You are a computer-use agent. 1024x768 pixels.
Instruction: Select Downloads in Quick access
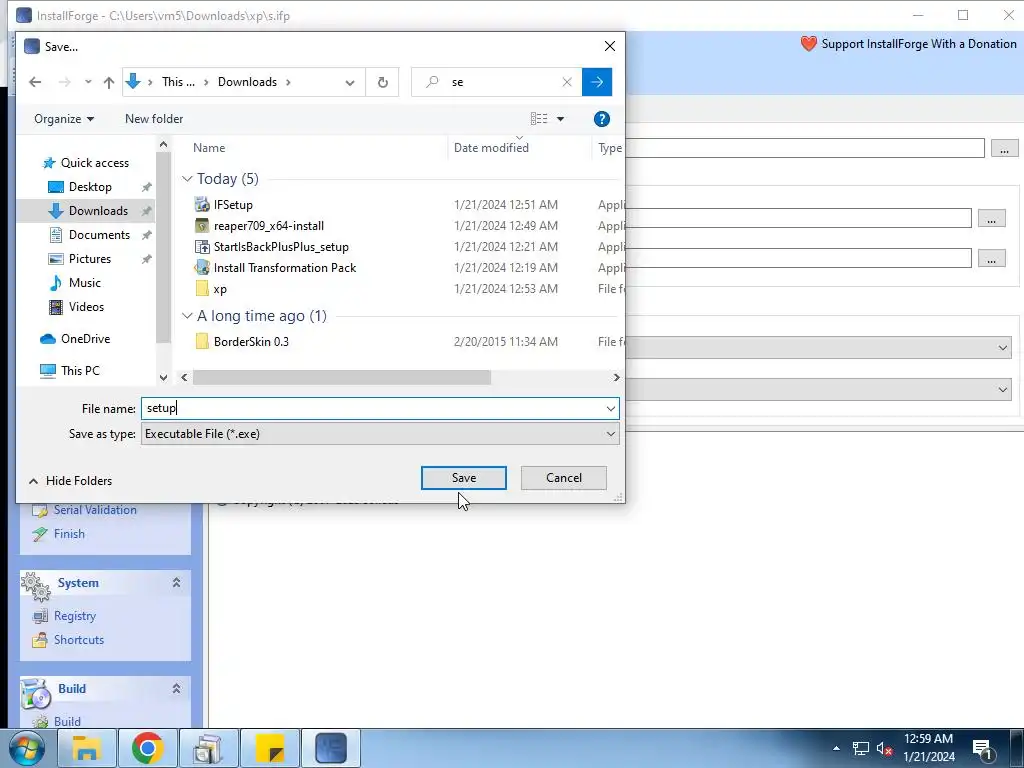point(98,210)
